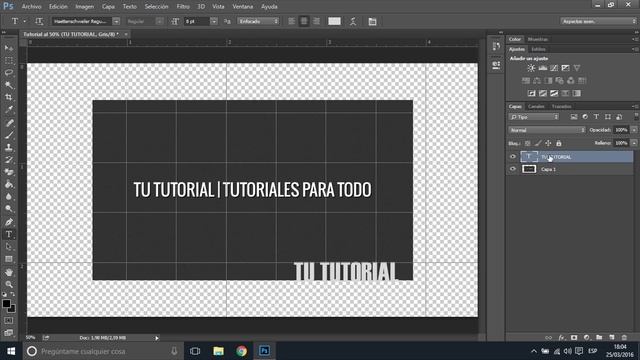Viewport: 640px width, 360px height.
Task: Toggle shape layer filter
Action: click(608, 117)
